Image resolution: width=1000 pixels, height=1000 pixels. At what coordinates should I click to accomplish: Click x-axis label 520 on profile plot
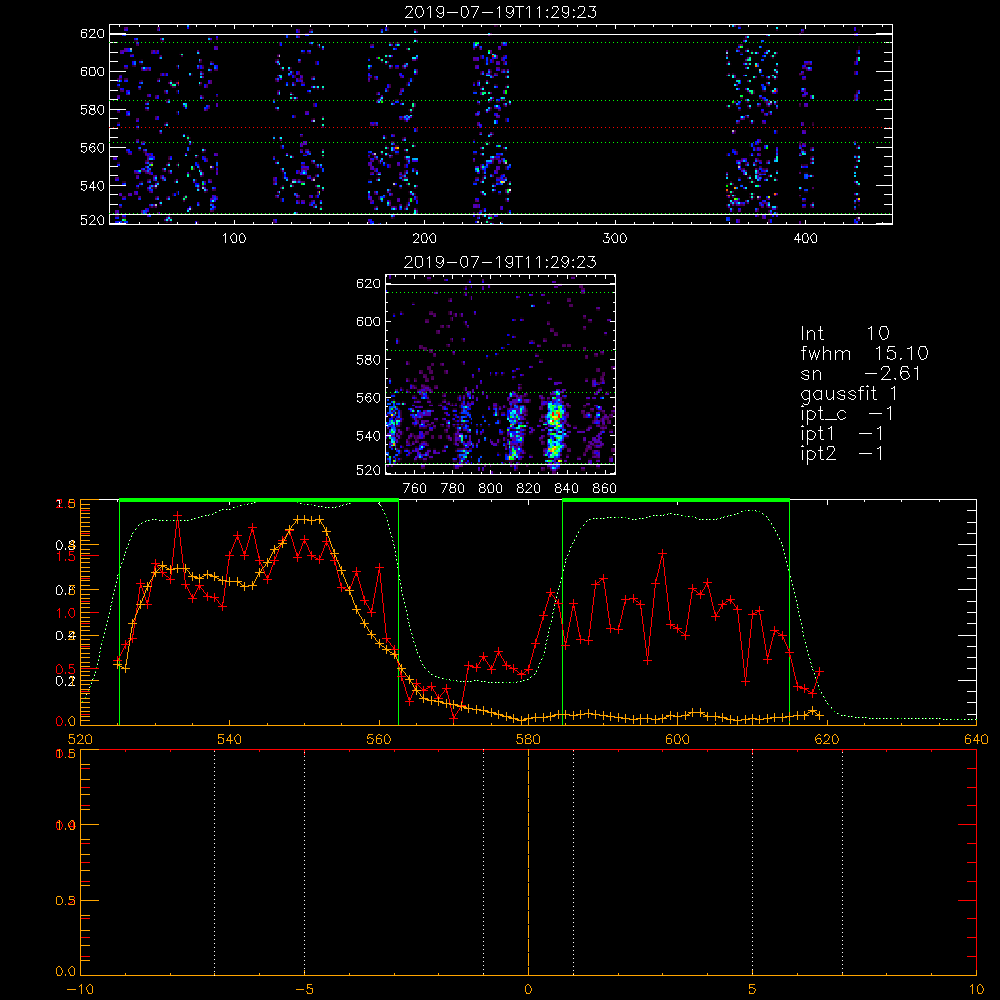point(80,739)
